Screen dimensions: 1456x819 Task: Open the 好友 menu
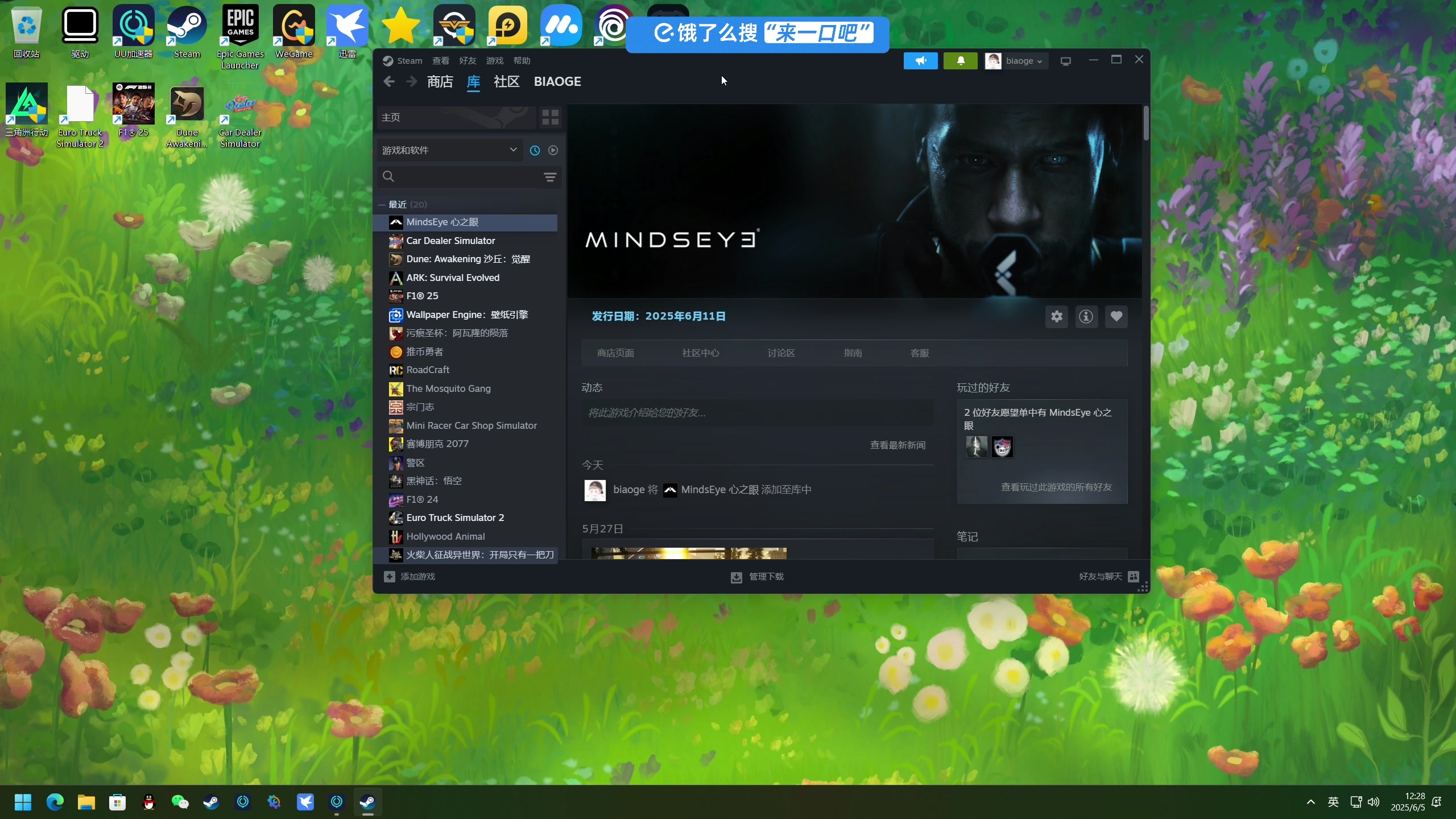pos(468,61)
